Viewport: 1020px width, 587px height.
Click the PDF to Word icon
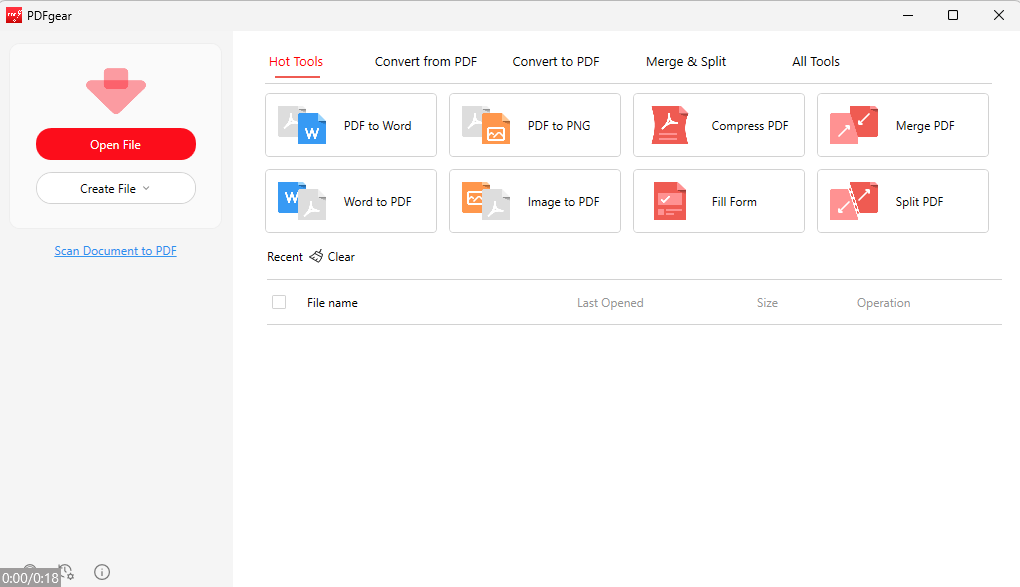tap(302, 125)
